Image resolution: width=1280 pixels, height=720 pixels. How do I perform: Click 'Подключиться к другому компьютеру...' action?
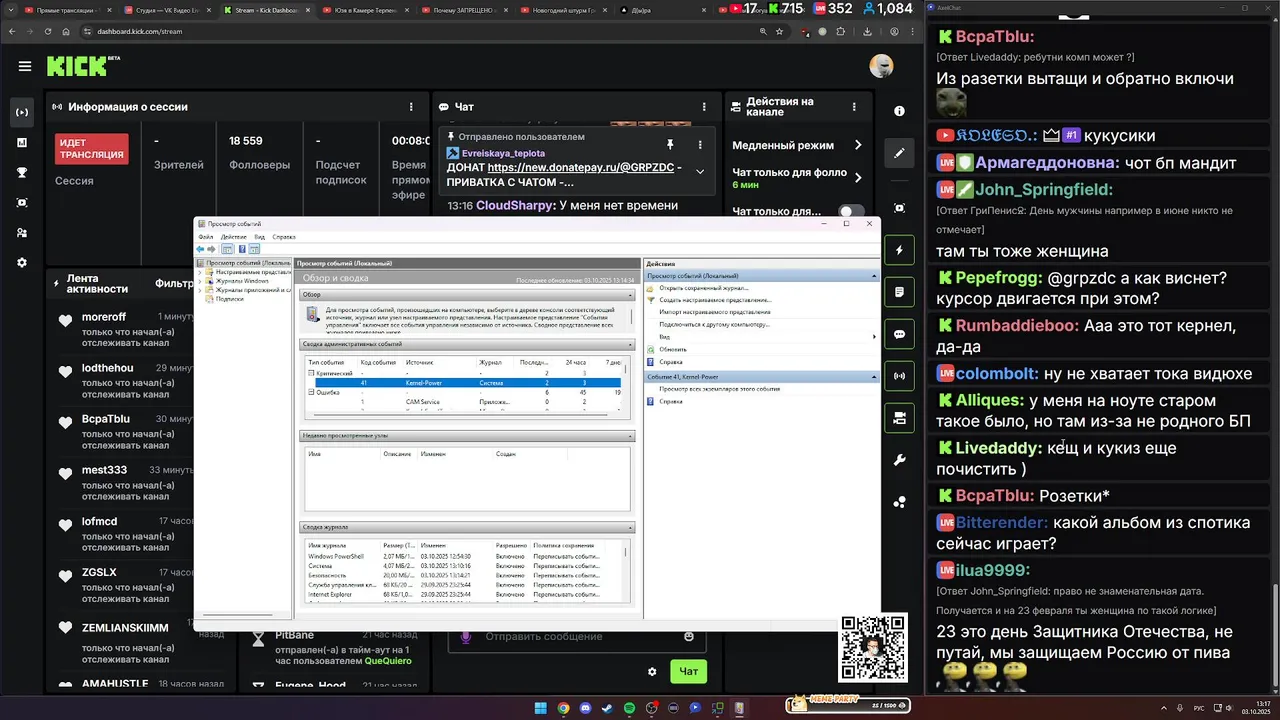(x=715, y=324)
